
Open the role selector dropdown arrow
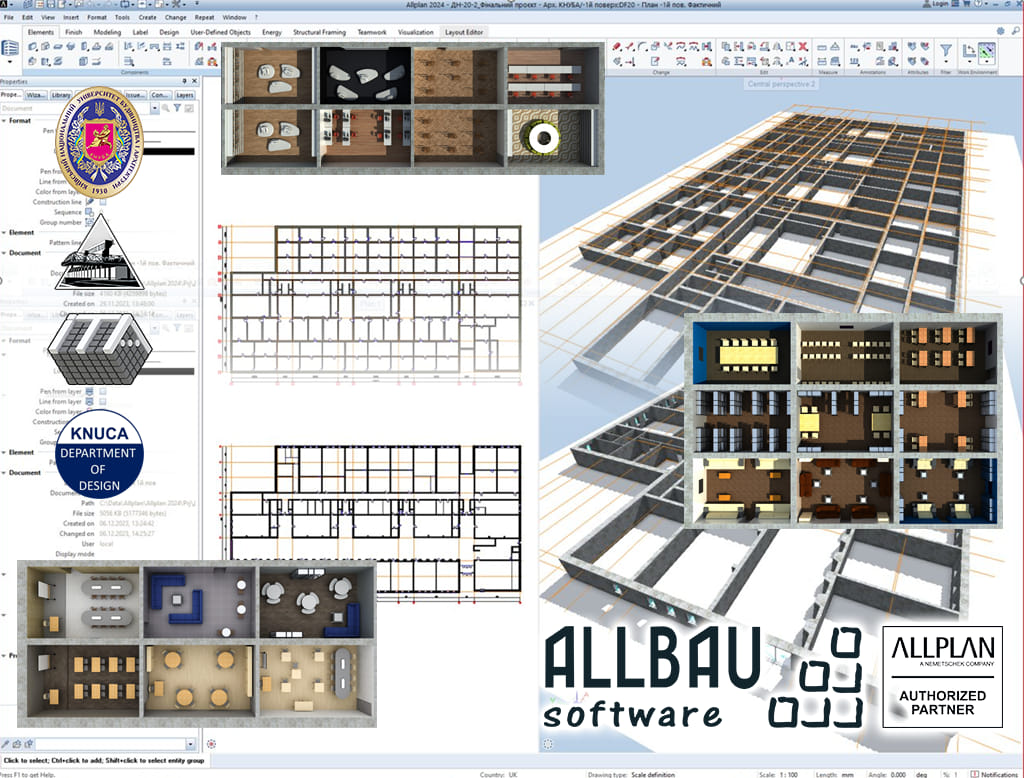[x=10, y=63]
